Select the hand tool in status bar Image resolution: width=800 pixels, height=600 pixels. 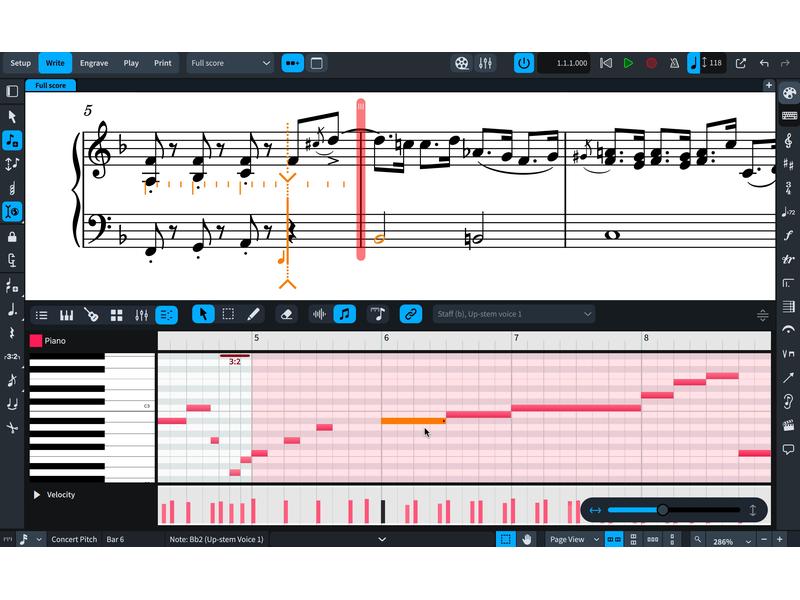(x=527, y=539)
